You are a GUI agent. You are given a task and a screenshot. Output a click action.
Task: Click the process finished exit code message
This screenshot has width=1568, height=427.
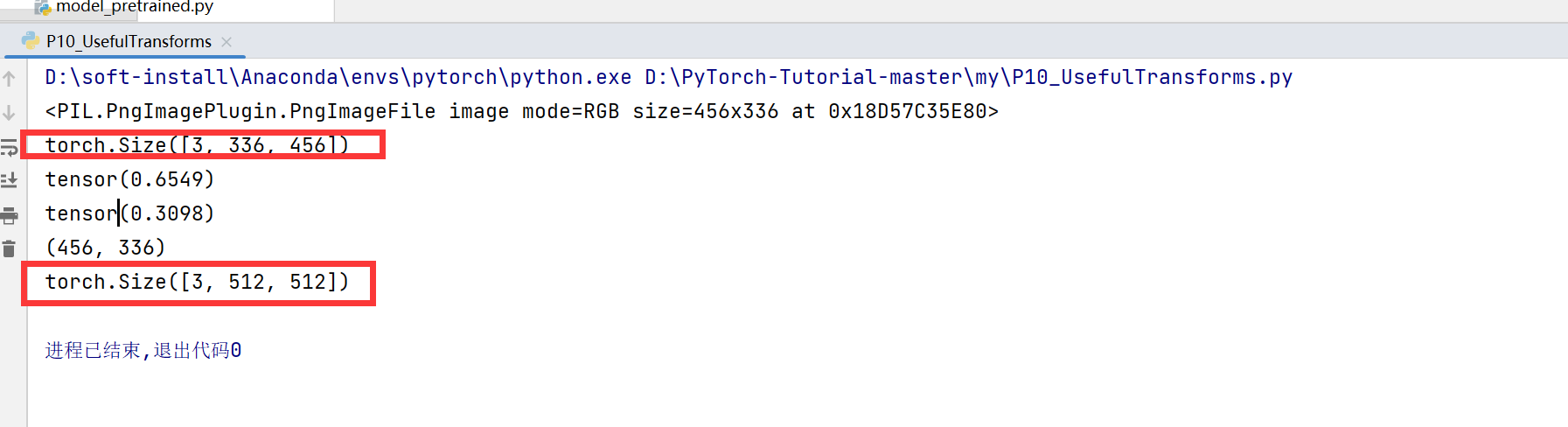coord(143,351)
